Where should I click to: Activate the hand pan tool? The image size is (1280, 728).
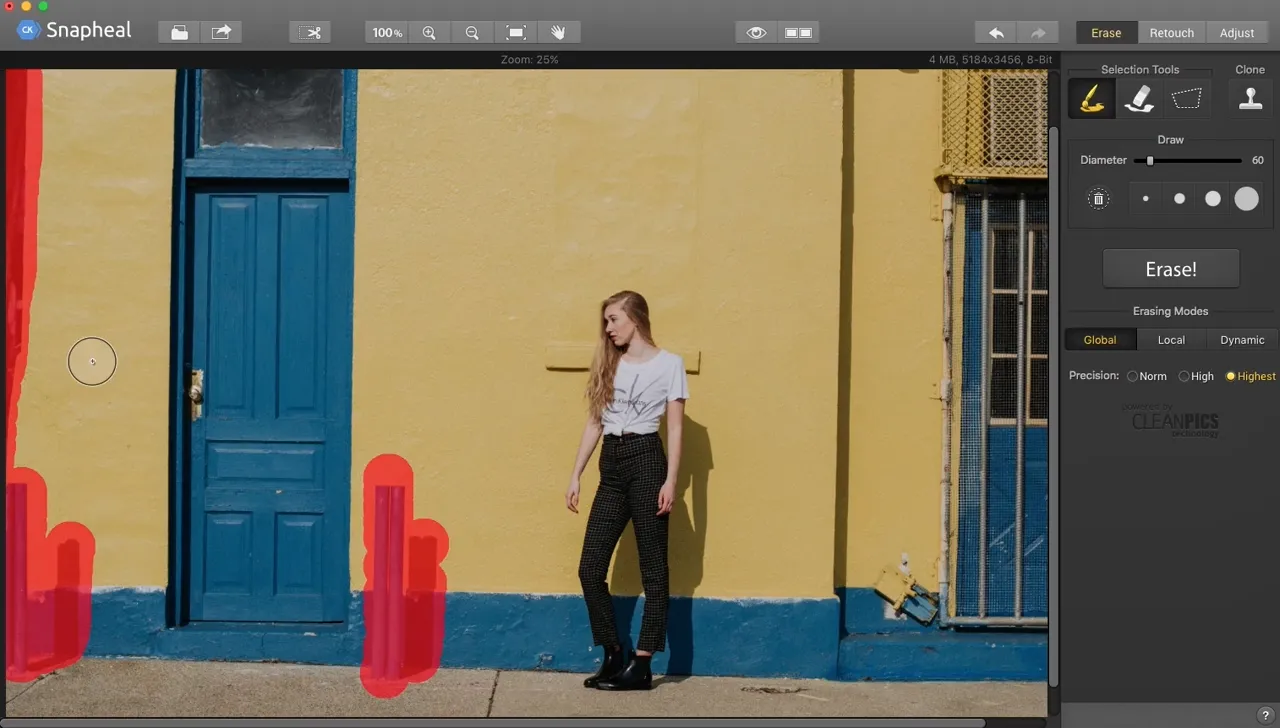(x=558, y=32)
